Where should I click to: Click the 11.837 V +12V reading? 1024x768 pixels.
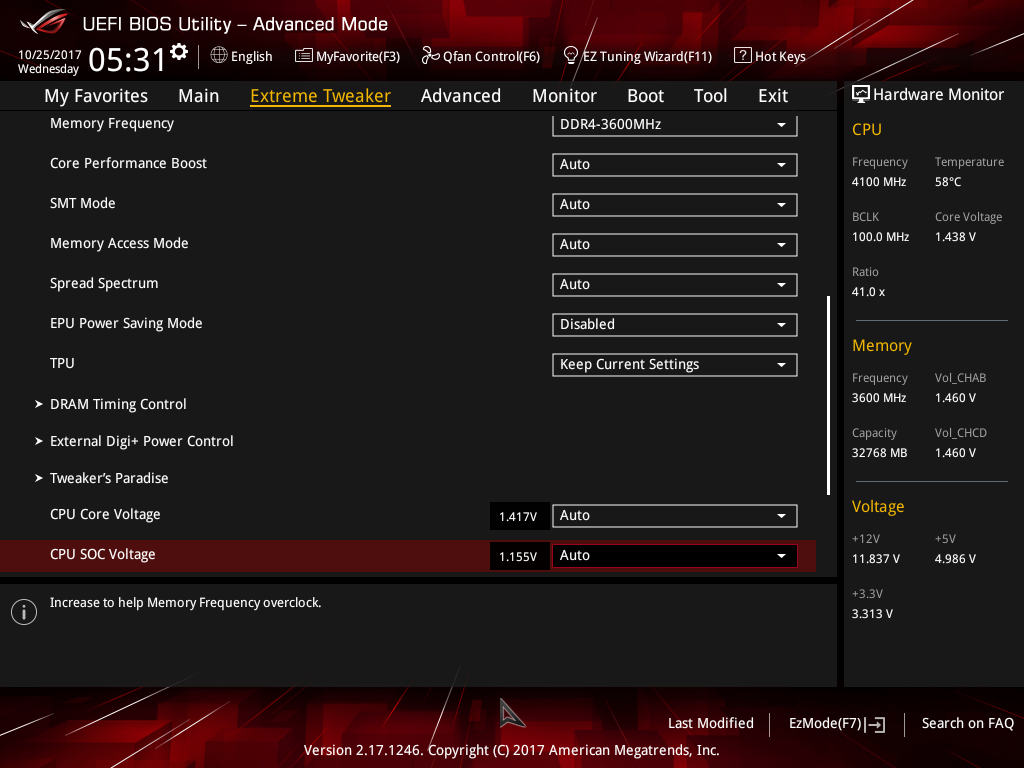pos(876,559)
